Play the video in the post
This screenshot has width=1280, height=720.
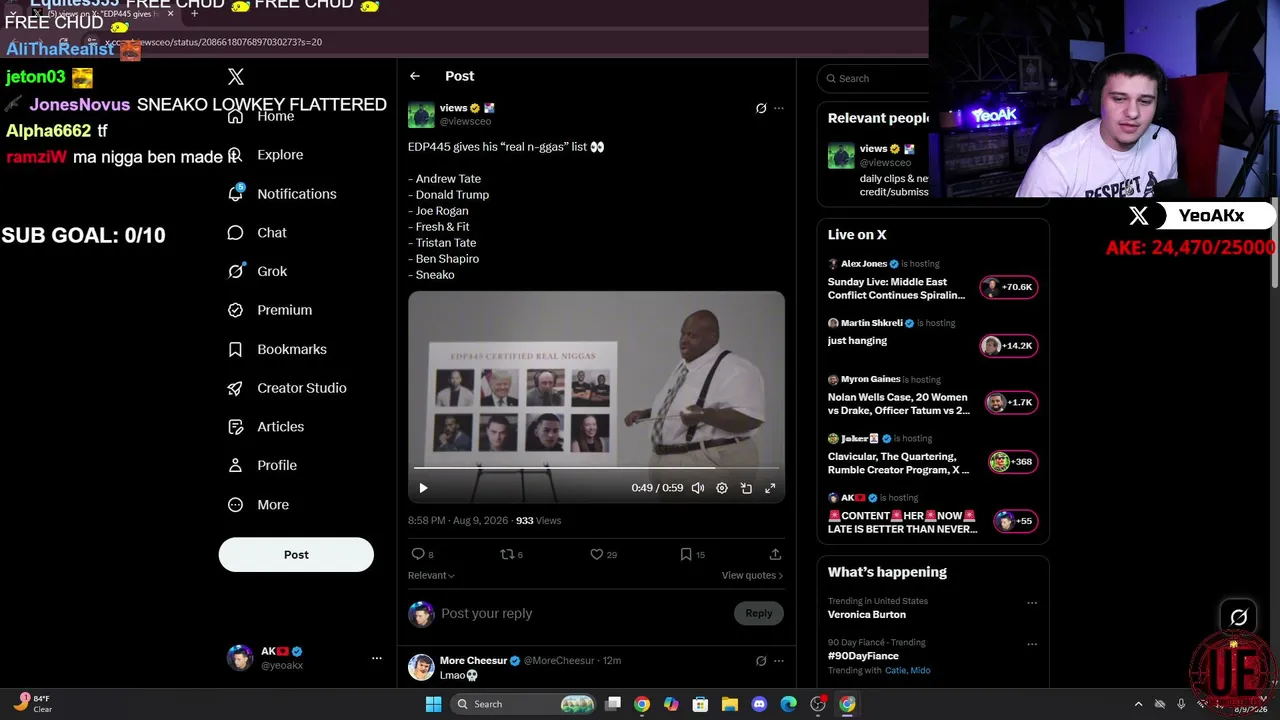click(x=423, y=488)
